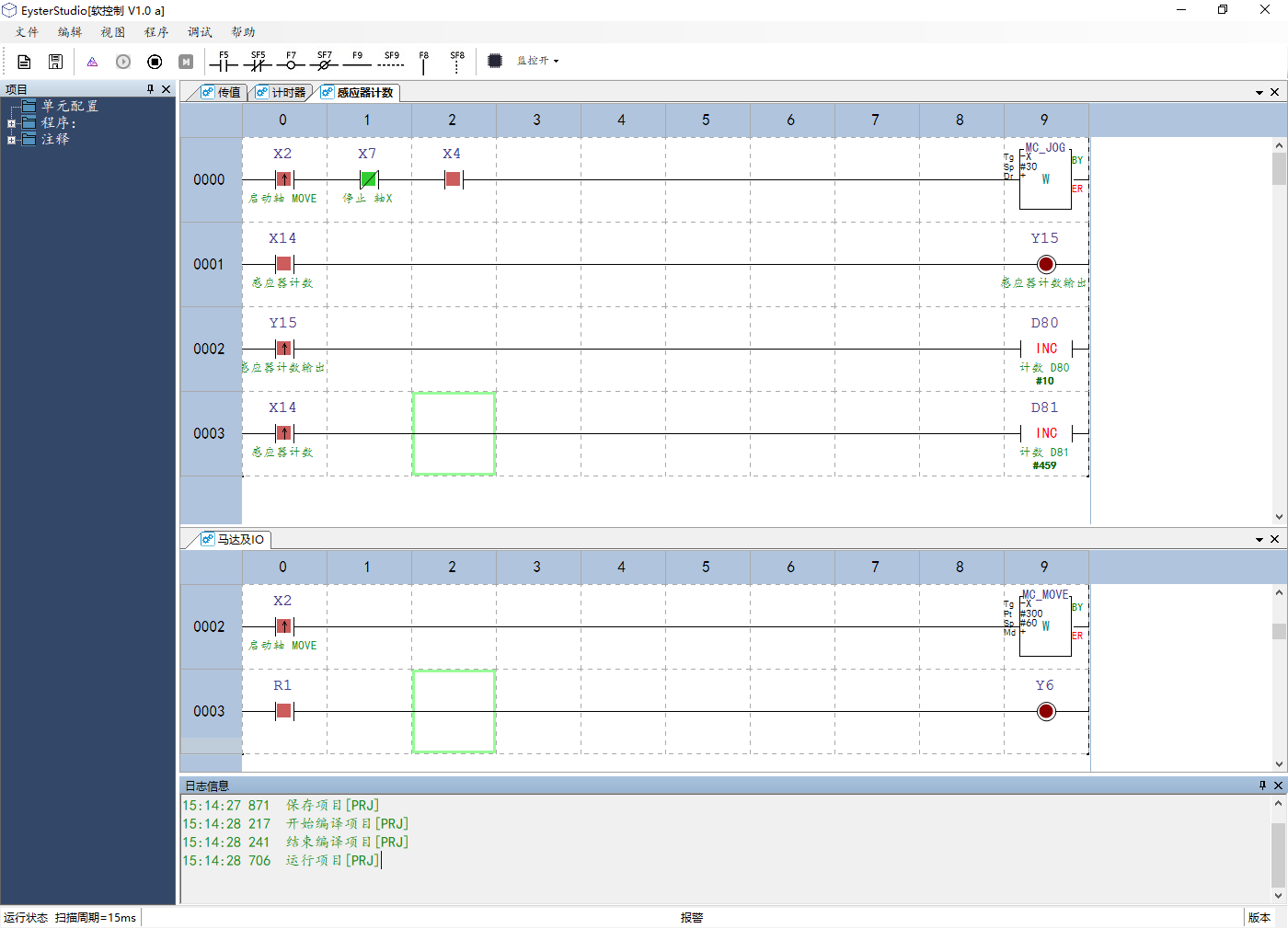This screenshot has height=929, width=1288.
Task: Click log panel scrollbar up arrow
Action: pos(1278,803)
